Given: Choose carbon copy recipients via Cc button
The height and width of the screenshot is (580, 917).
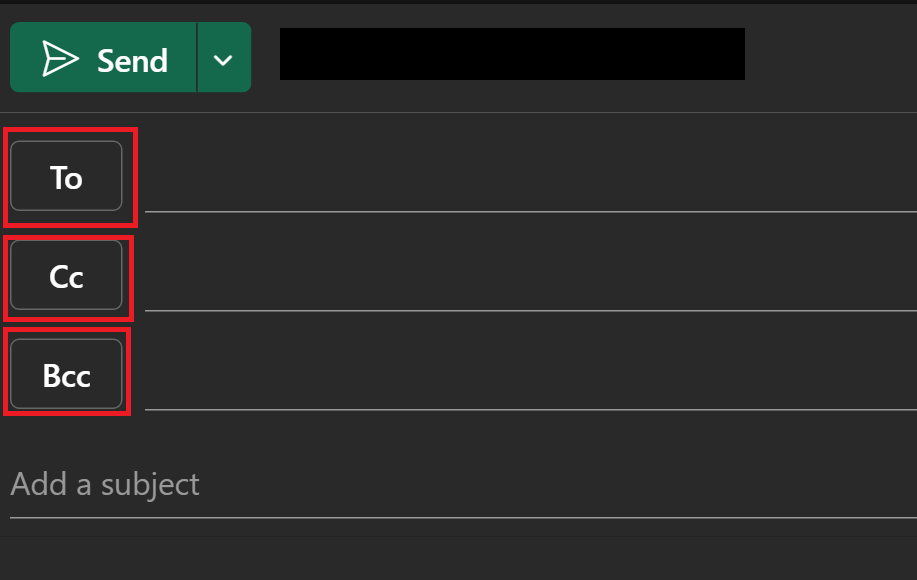Looking at the screenshot, I should click(66, 275).
